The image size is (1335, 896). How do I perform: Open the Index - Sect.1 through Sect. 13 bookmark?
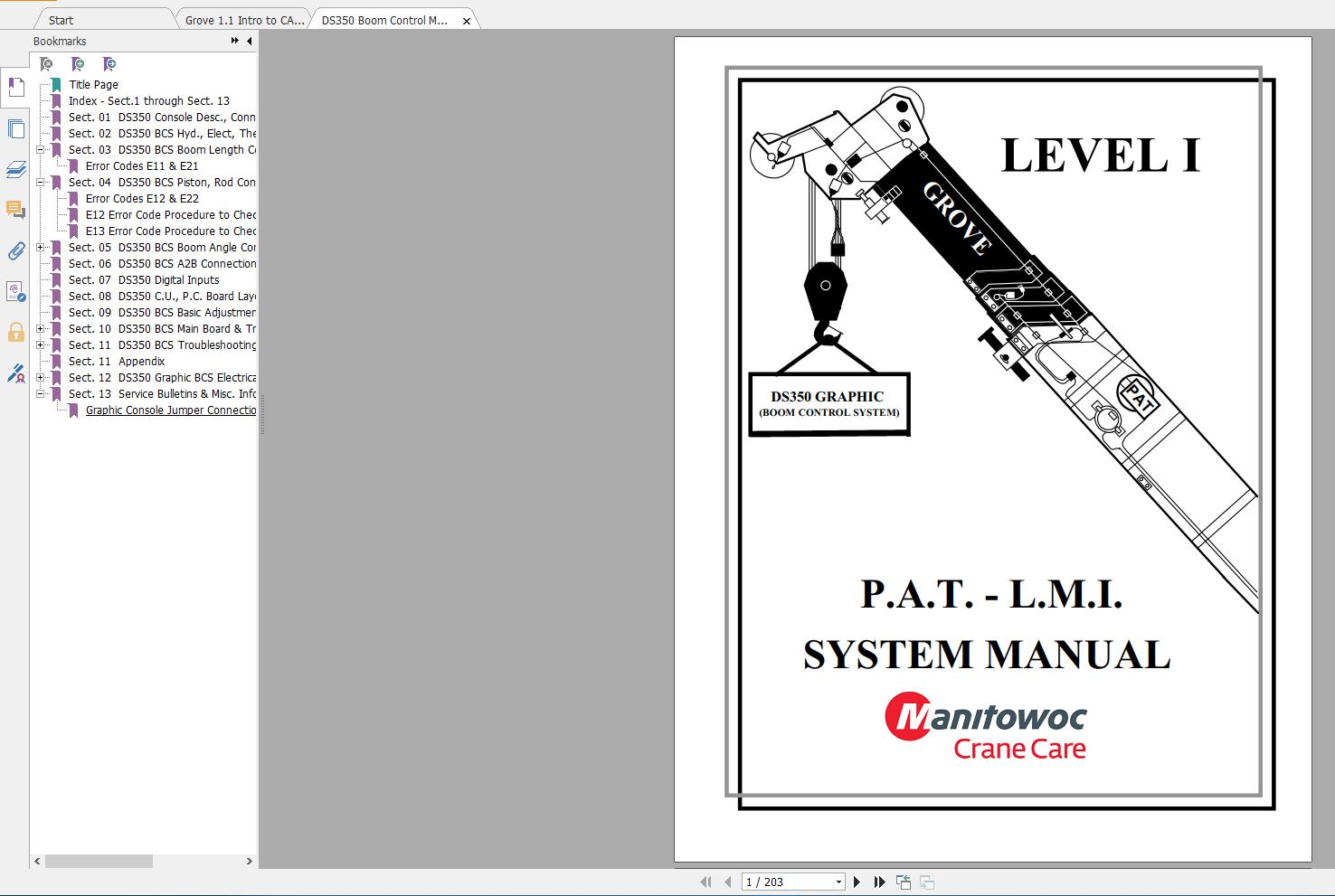click(x=149, y=101)
